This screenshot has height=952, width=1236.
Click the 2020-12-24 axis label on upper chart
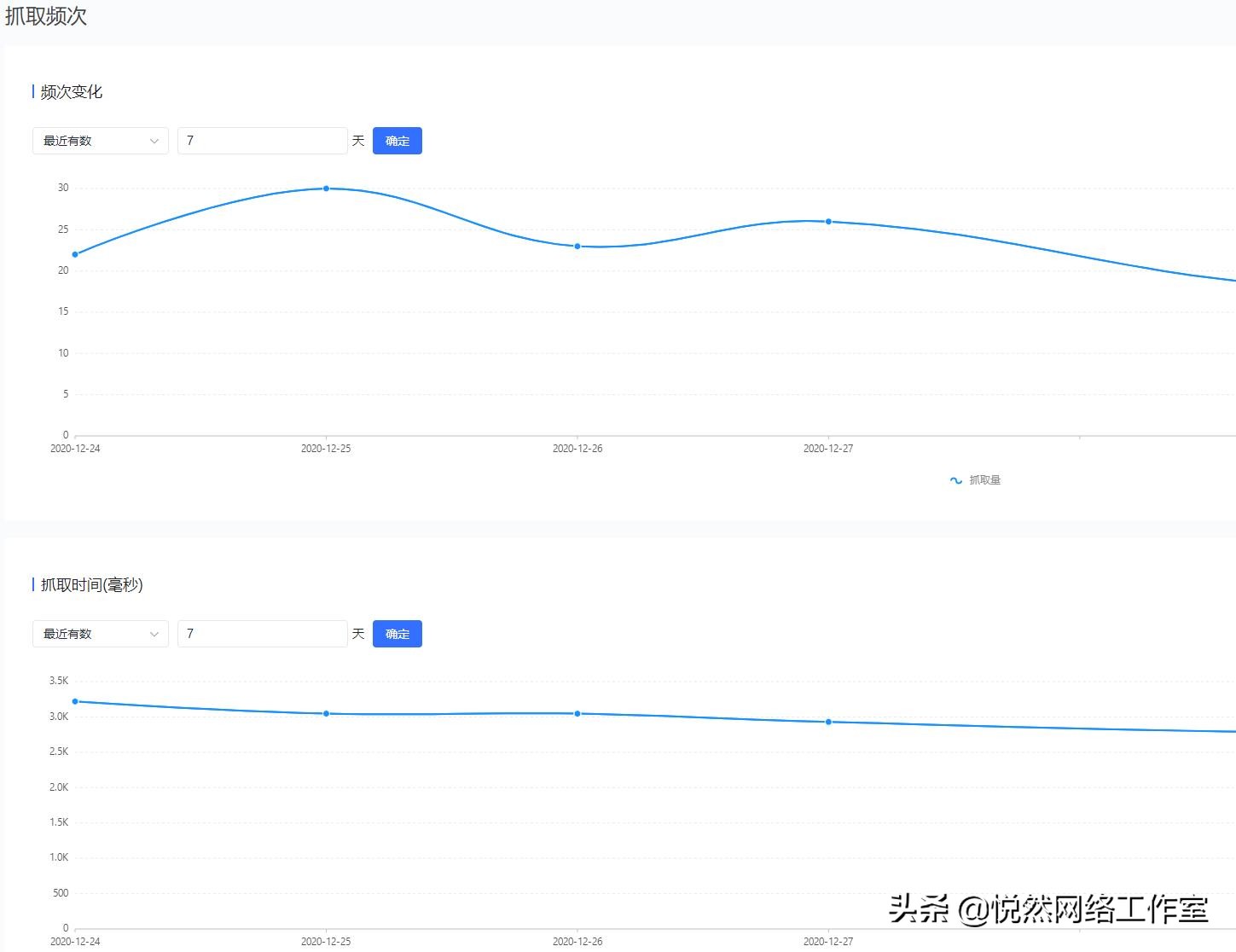tap(75, 448)
